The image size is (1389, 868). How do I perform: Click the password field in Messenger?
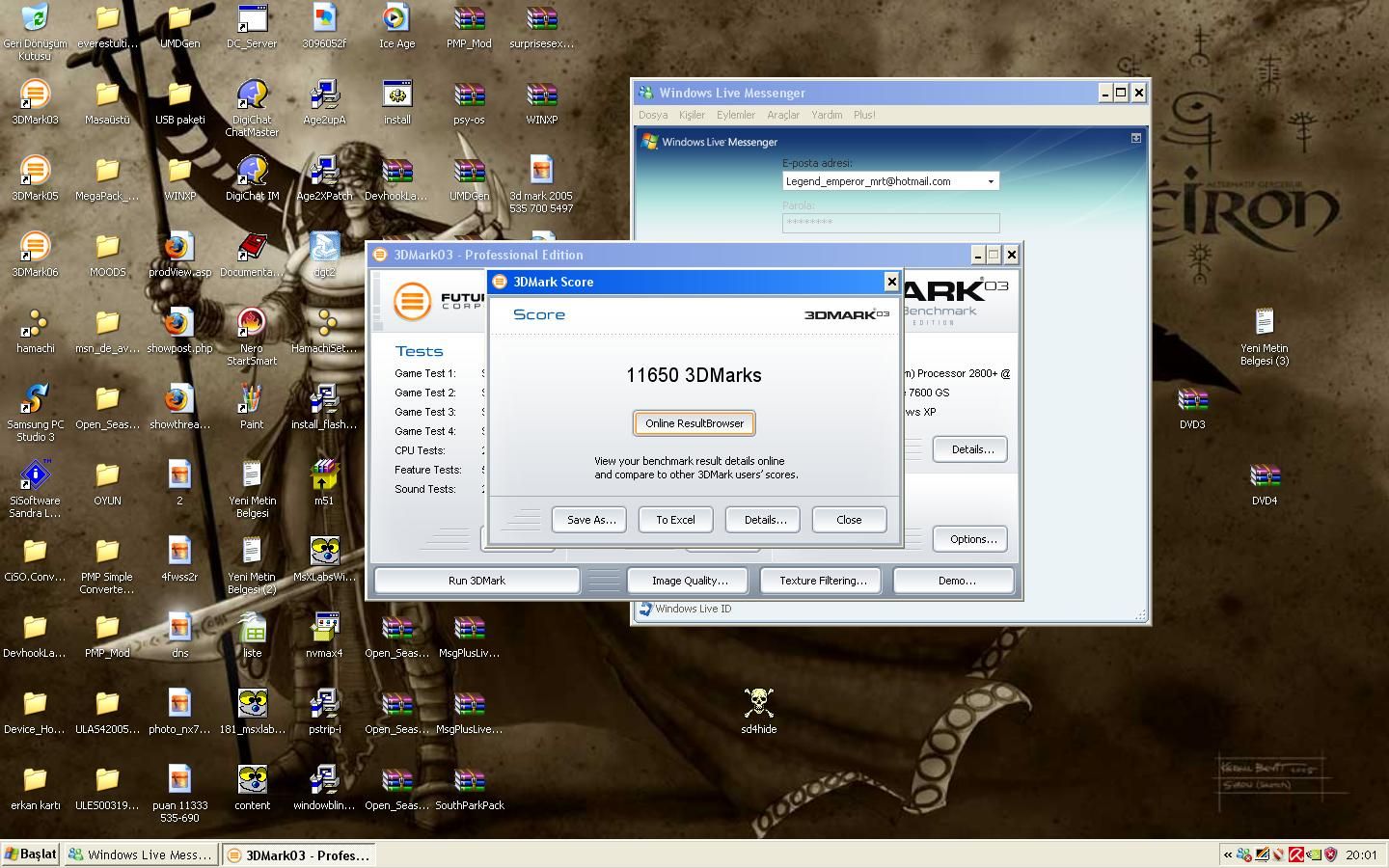[890, 223]
